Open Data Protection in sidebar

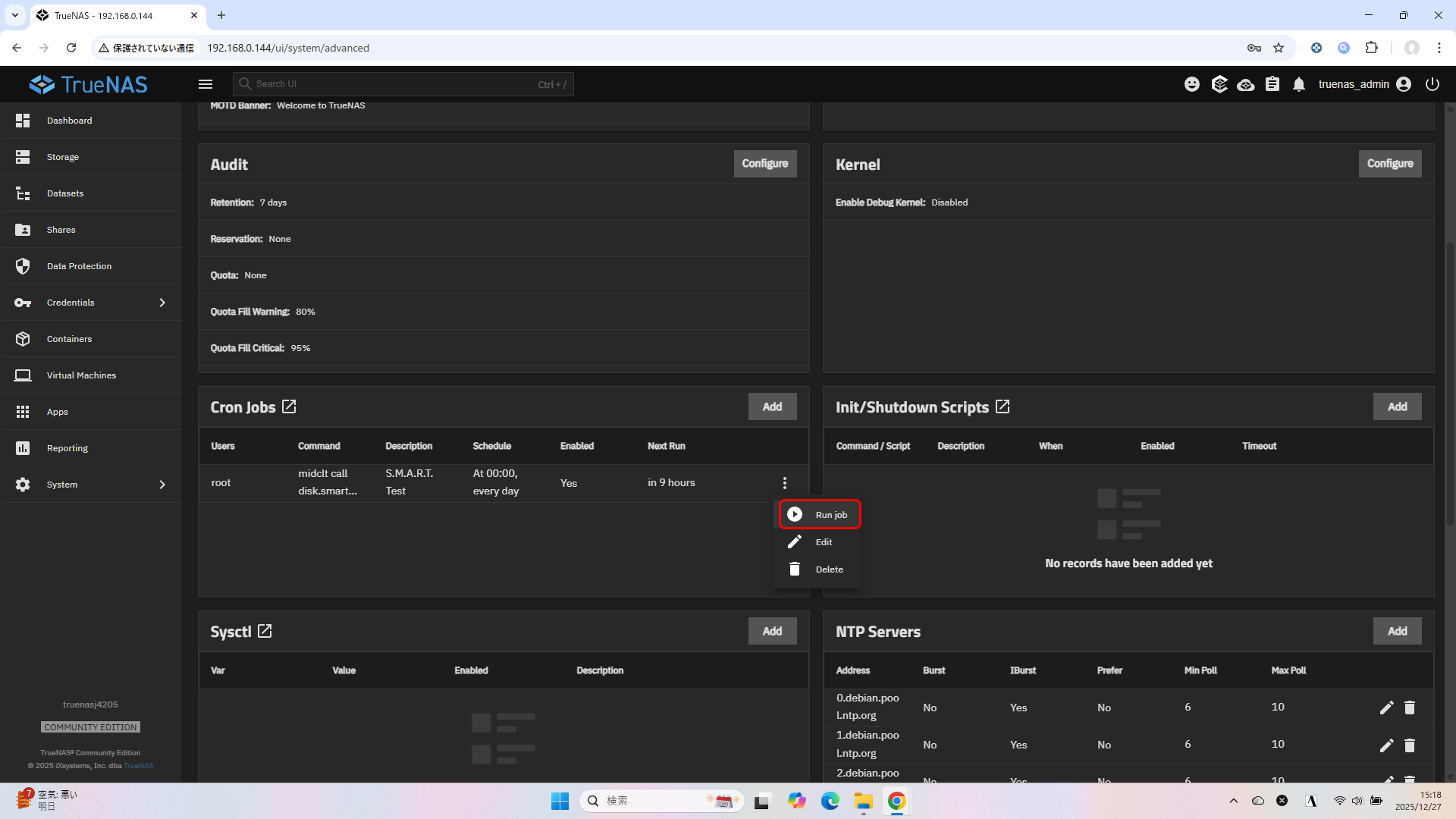79,266
